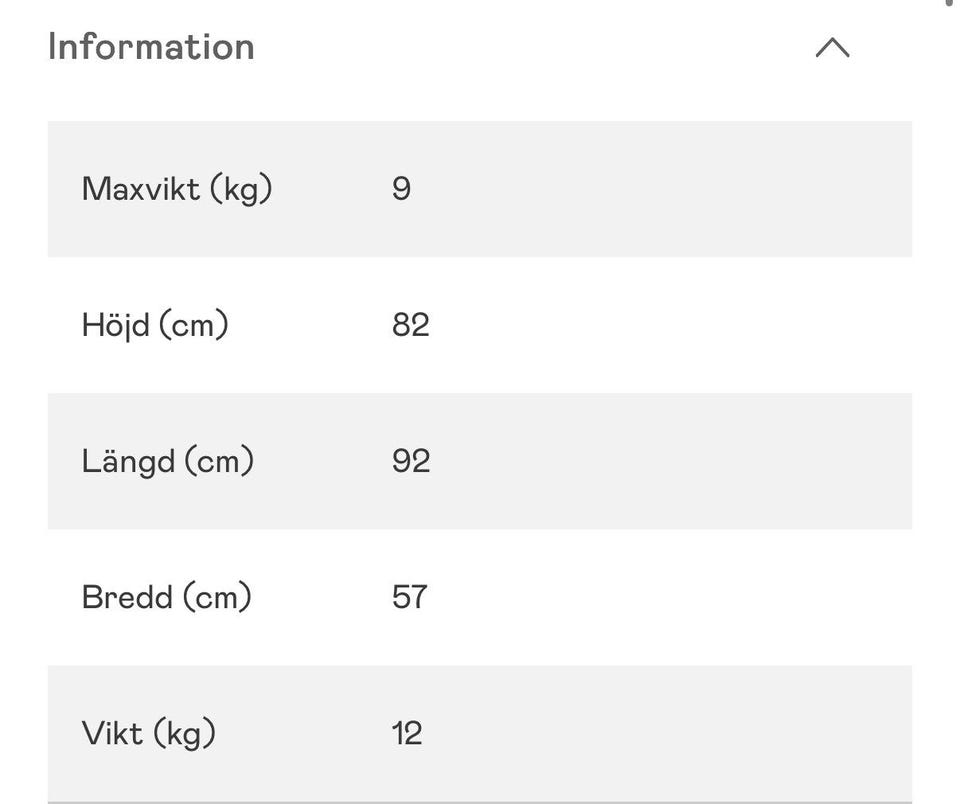Select the Höjd (cm) label
Image resolution: width=960 pixels, height=804 pixels.
[155, 325]
